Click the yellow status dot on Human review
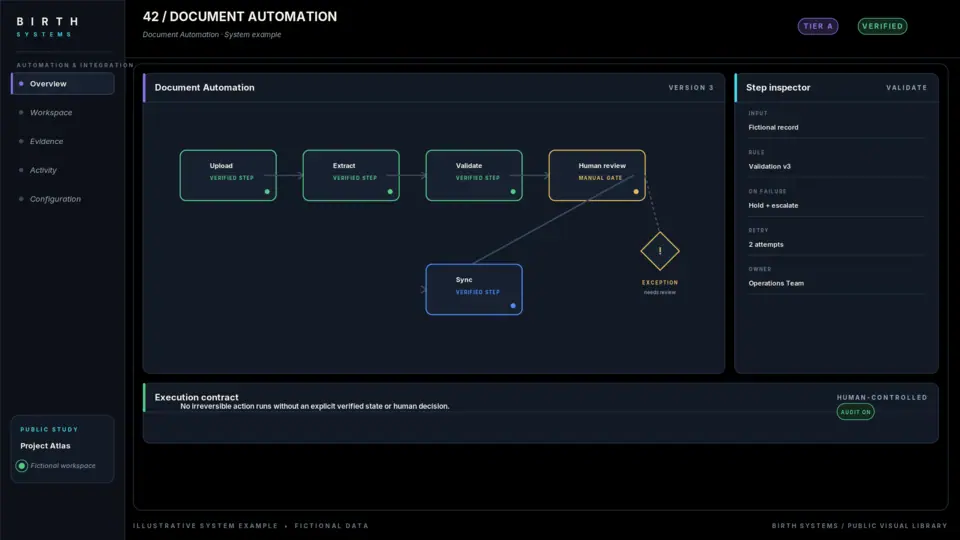 tap(636, 192)
